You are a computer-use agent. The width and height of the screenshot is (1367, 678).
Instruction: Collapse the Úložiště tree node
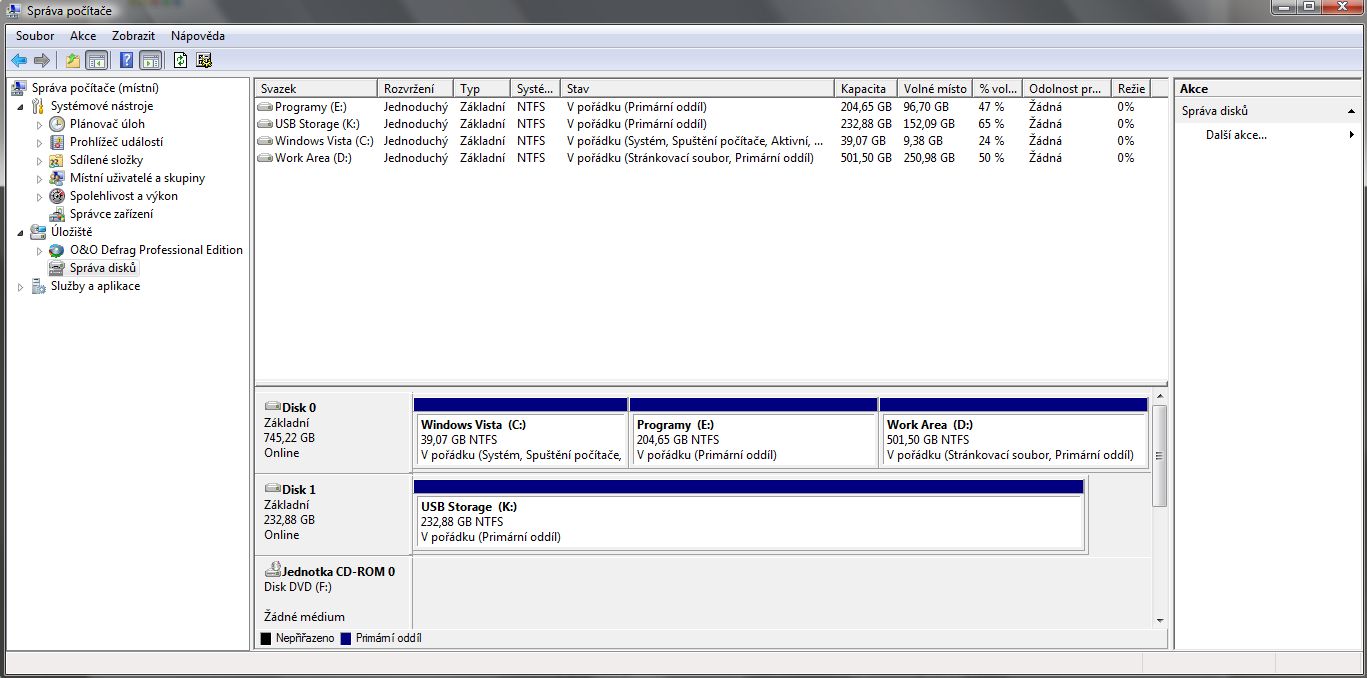20,232
